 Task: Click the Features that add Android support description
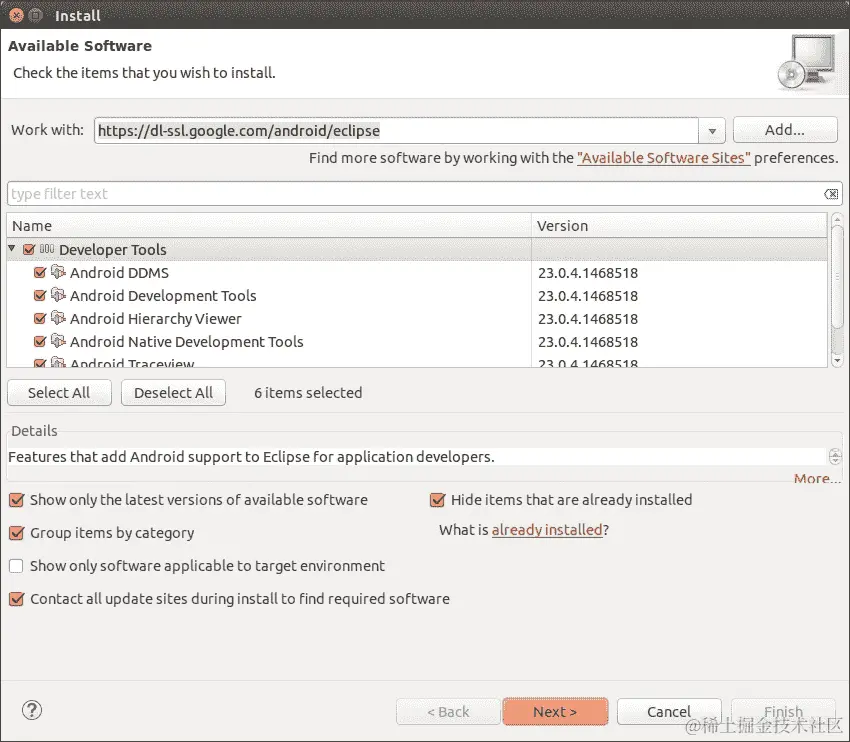(251, 457)
